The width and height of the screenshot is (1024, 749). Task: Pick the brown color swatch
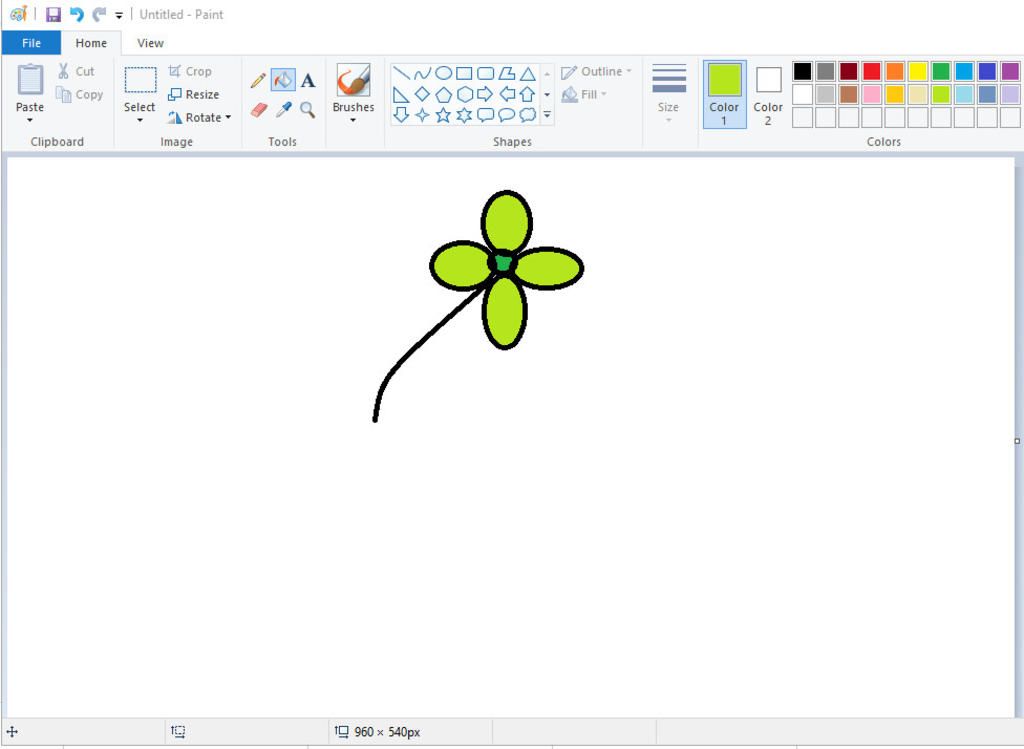[x=849, y=94]
